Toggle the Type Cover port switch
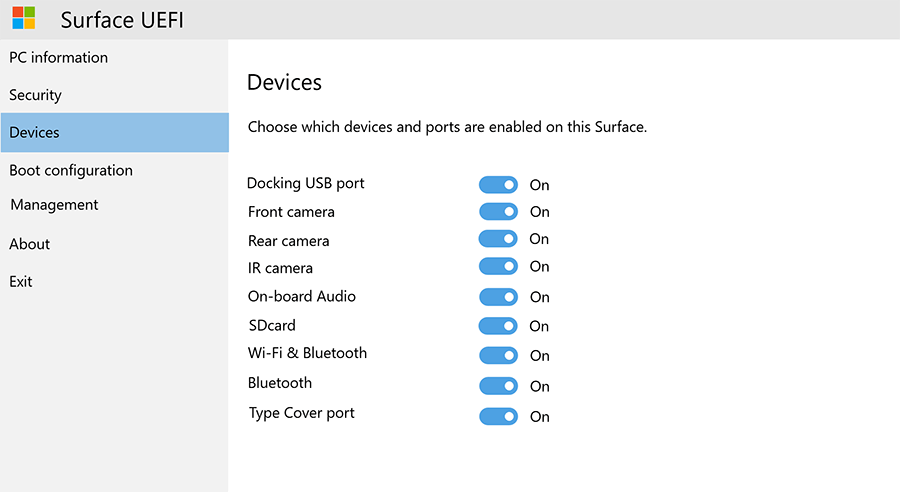The image size is (900, 492). tap(498, 416)
